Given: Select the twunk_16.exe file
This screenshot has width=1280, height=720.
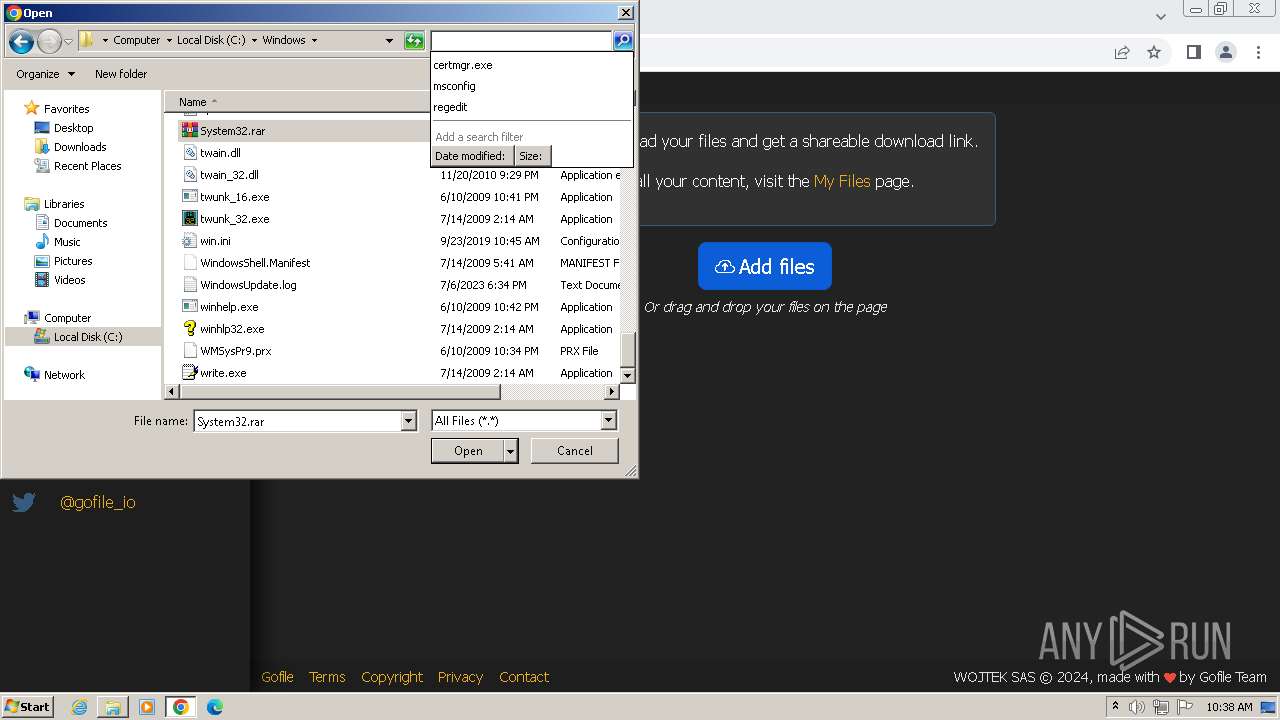Looking at the screenshot, I should (226, 197).
